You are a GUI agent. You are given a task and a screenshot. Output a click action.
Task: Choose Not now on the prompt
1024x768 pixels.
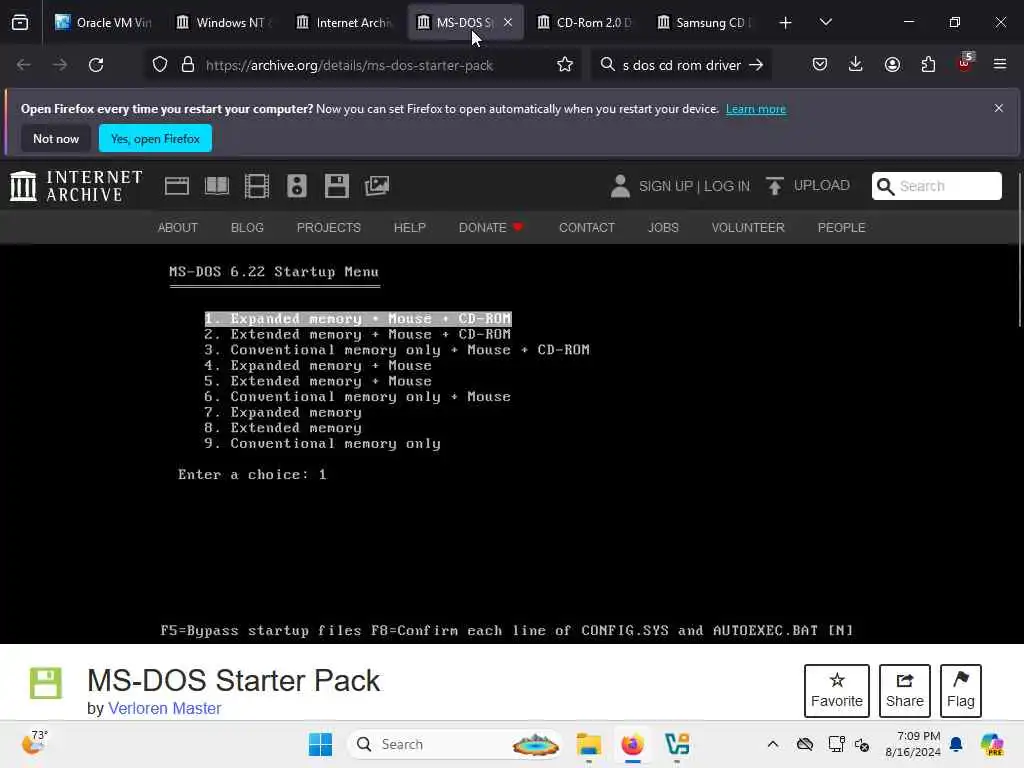coord(56,138)
